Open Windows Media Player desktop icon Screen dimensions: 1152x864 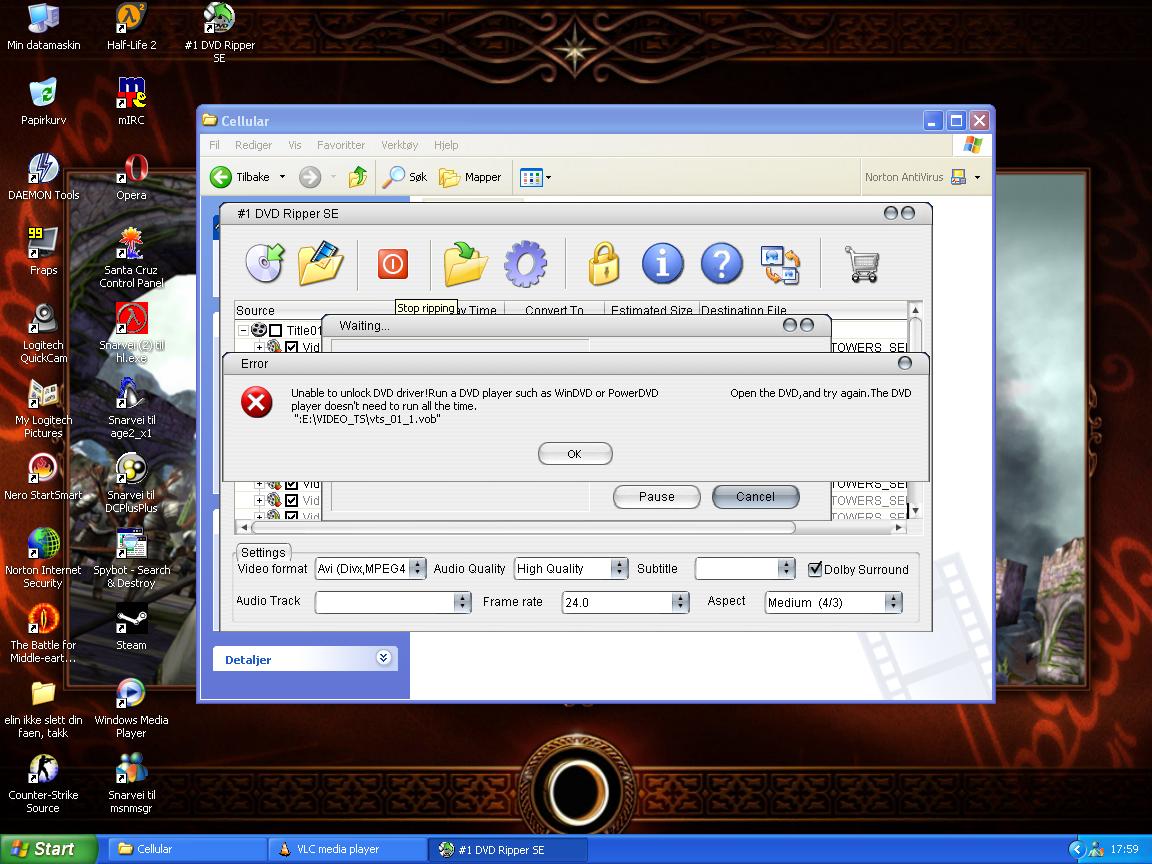pos(132,708)
